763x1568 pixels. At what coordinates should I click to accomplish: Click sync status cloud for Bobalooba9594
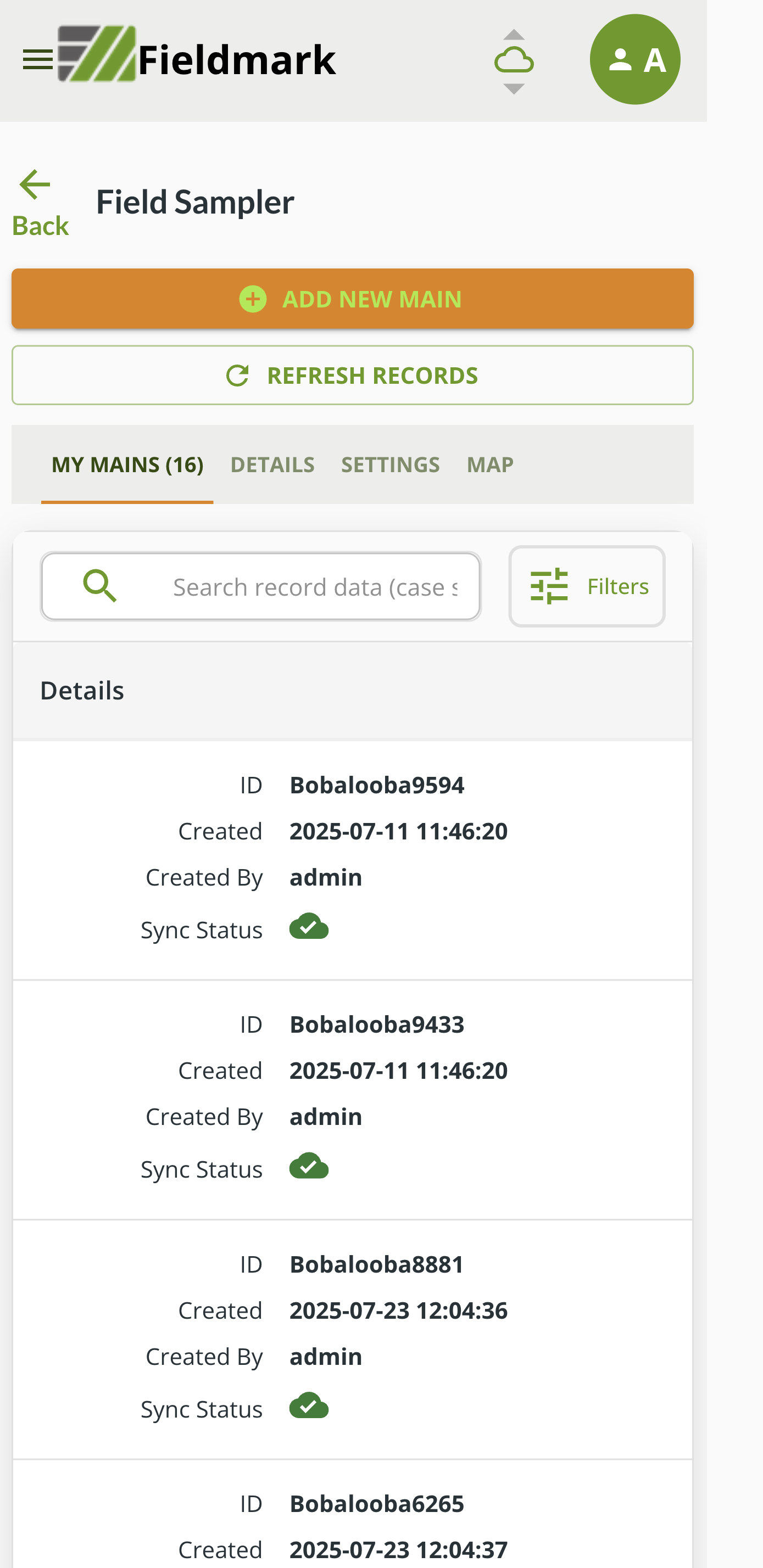click(309, 927)
